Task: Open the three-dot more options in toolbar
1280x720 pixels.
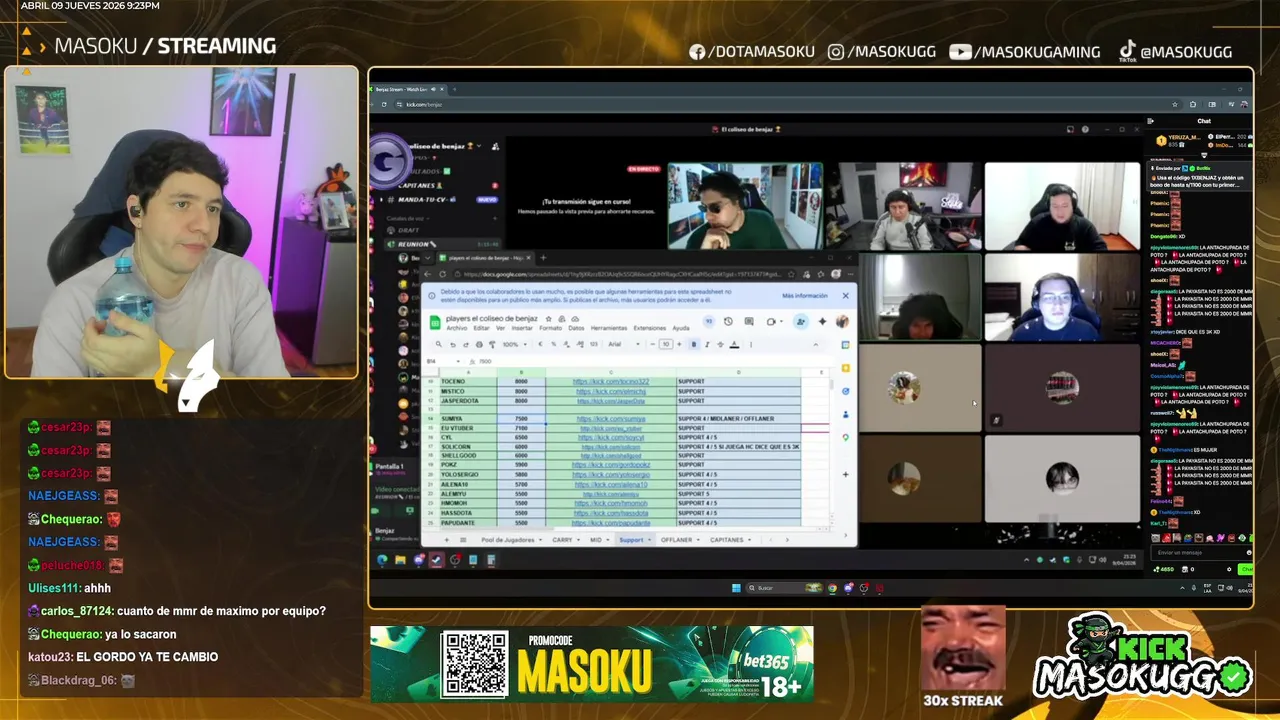Action: click(x=751, y=344)
